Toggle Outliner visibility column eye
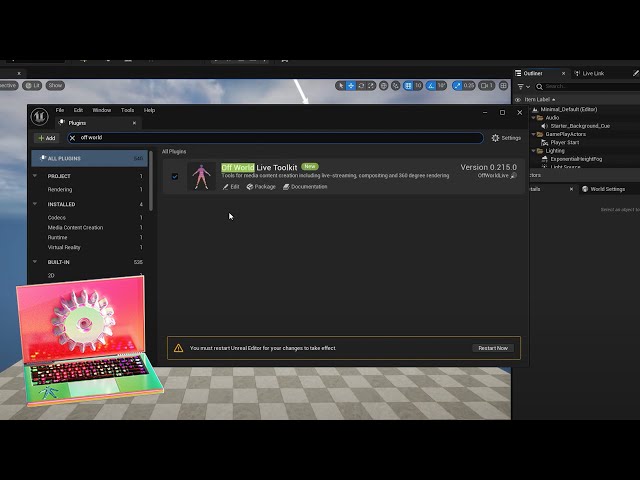 518,100
